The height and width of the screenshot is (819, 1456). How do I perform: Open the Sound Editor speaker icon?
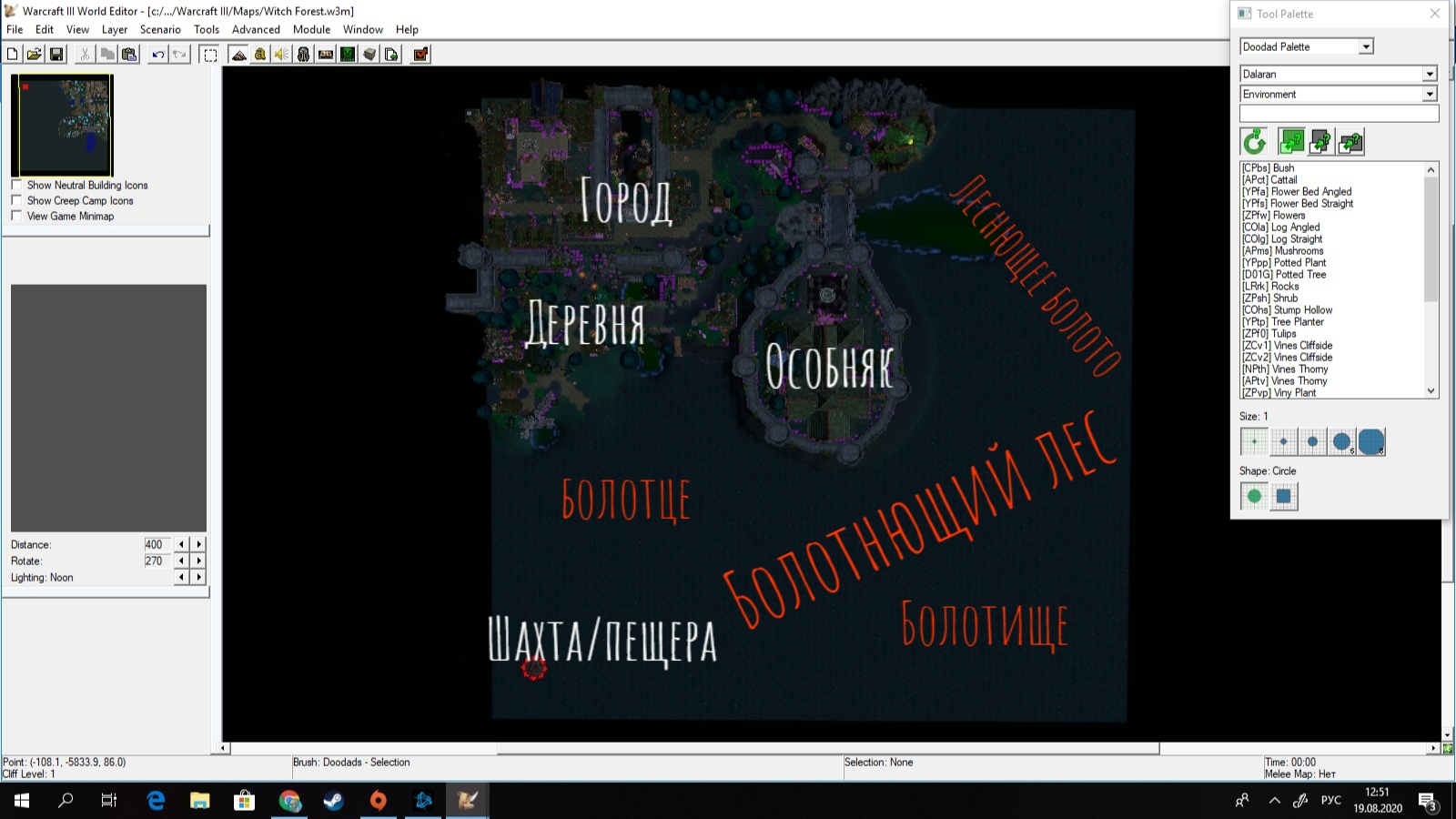pyautogui.click(x=282, y=55)
